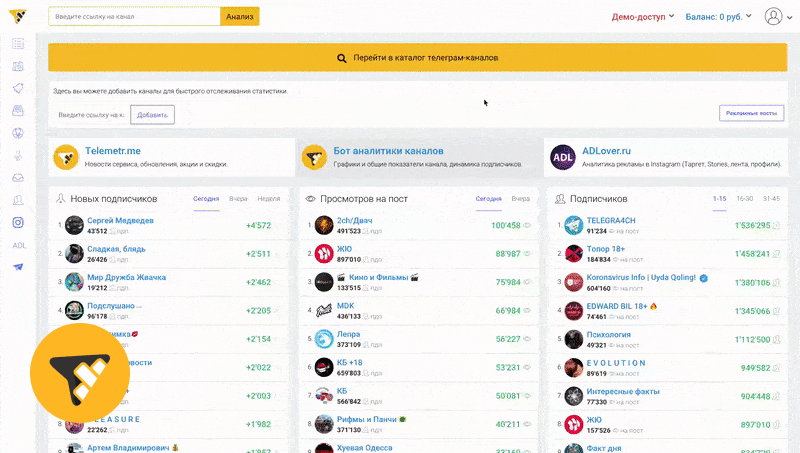Image resolution: width=800 pixels, height=453 pixels.
Task: Focus the top channel link input field
Action: [x=135, y=16]
